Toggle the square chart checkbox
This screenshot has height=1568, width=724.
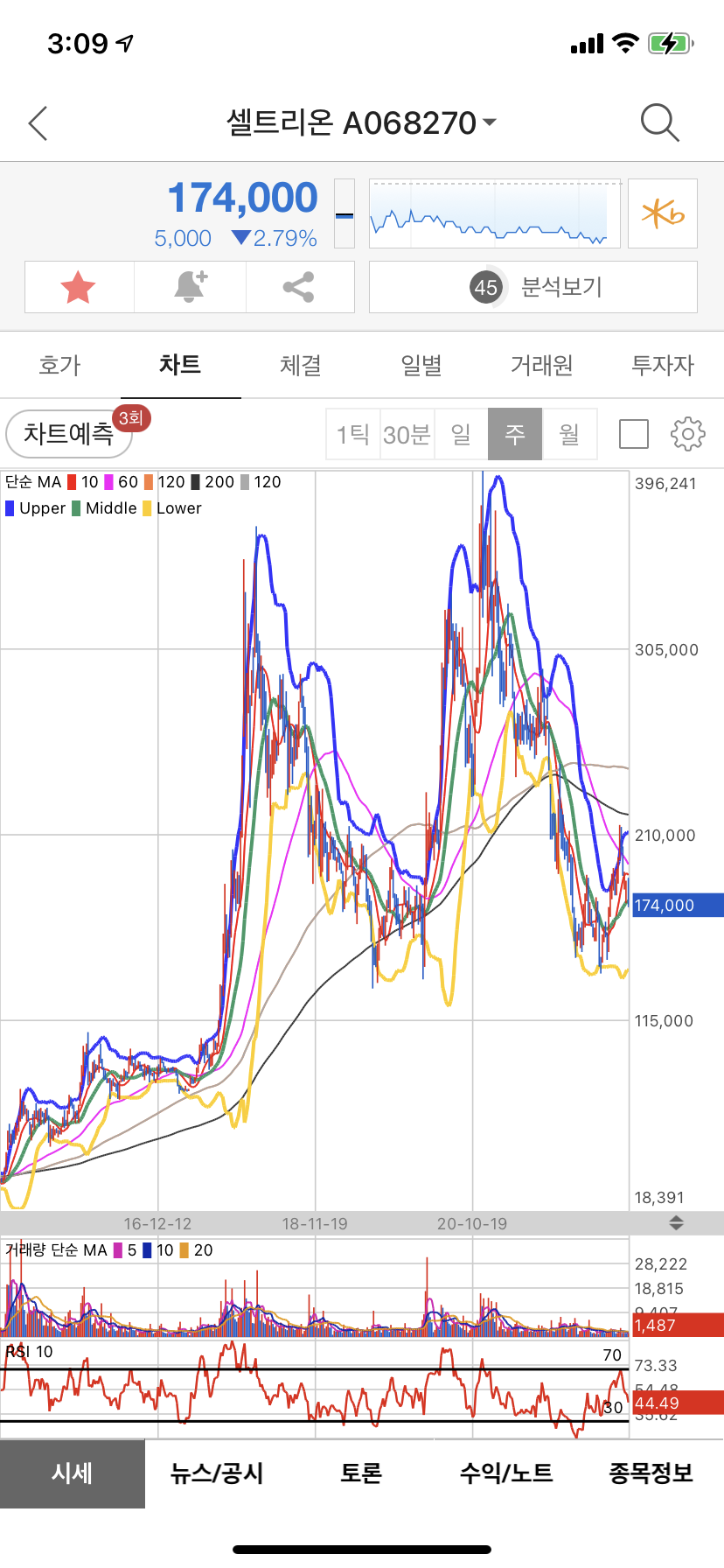pyautogui.click(x=633, y=433)
